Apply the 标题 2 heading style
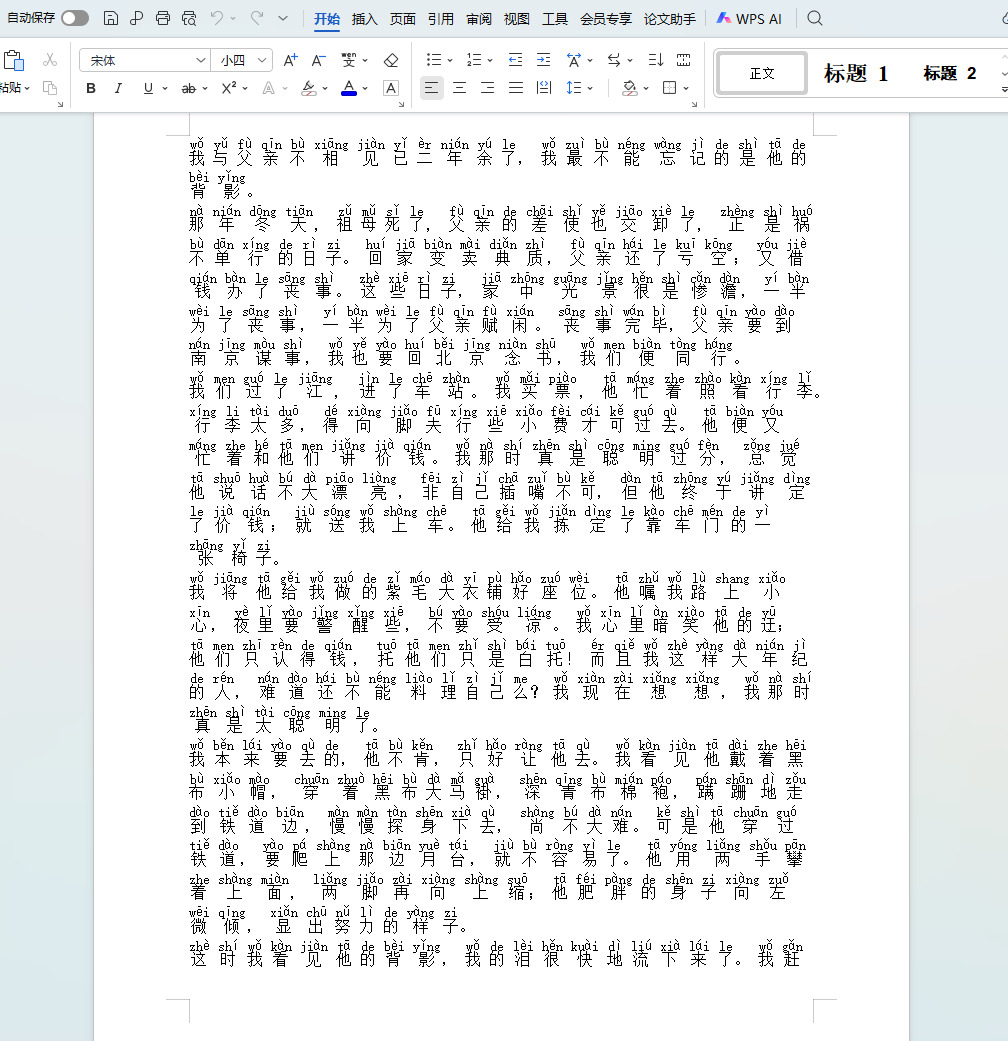This screenshot has height=1041, width=1008. coord(950,74)
